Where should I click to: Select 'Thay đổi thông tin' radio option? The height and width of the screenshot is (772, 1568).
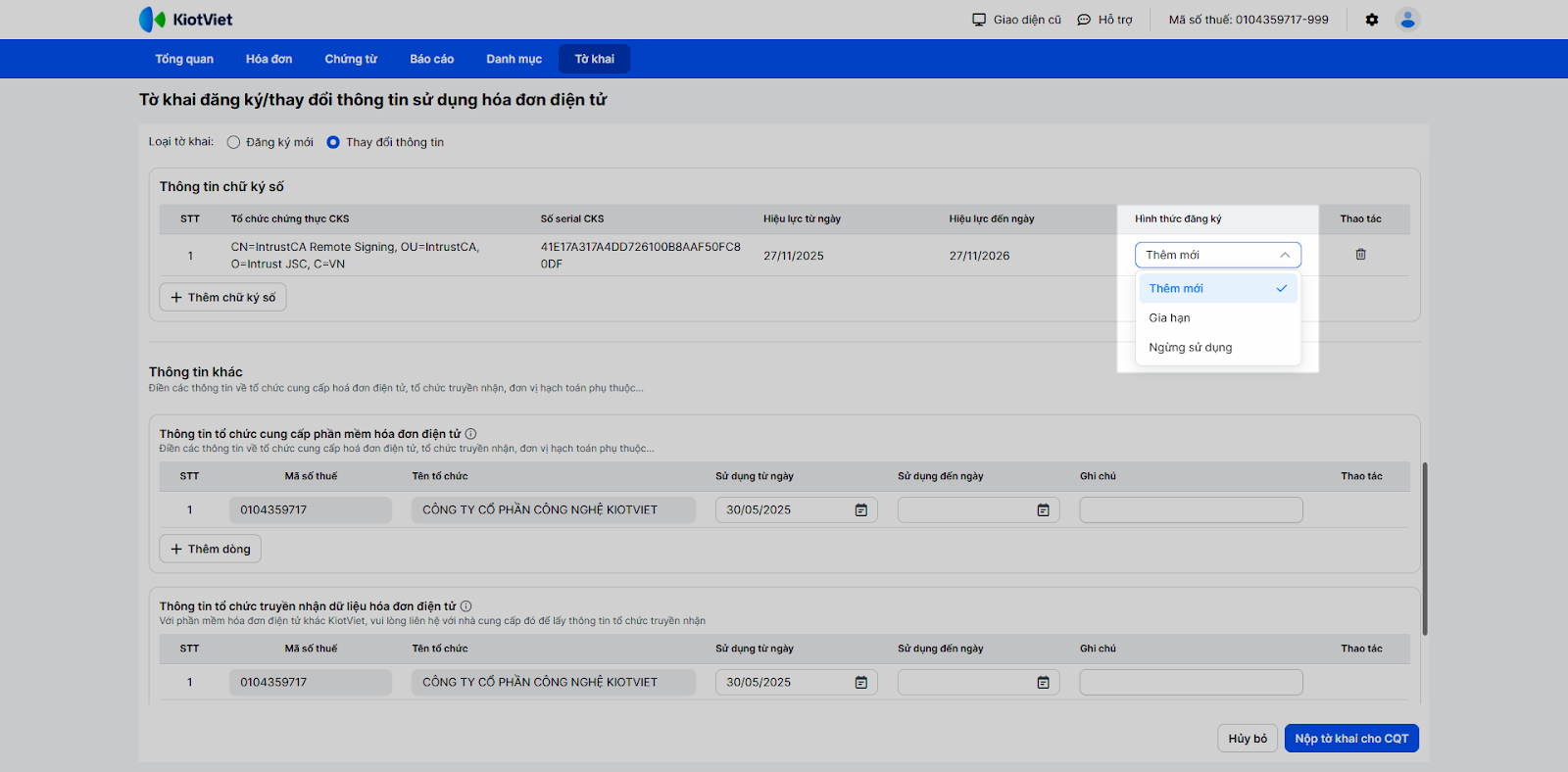pyautogui.click(x=333, y=142)
